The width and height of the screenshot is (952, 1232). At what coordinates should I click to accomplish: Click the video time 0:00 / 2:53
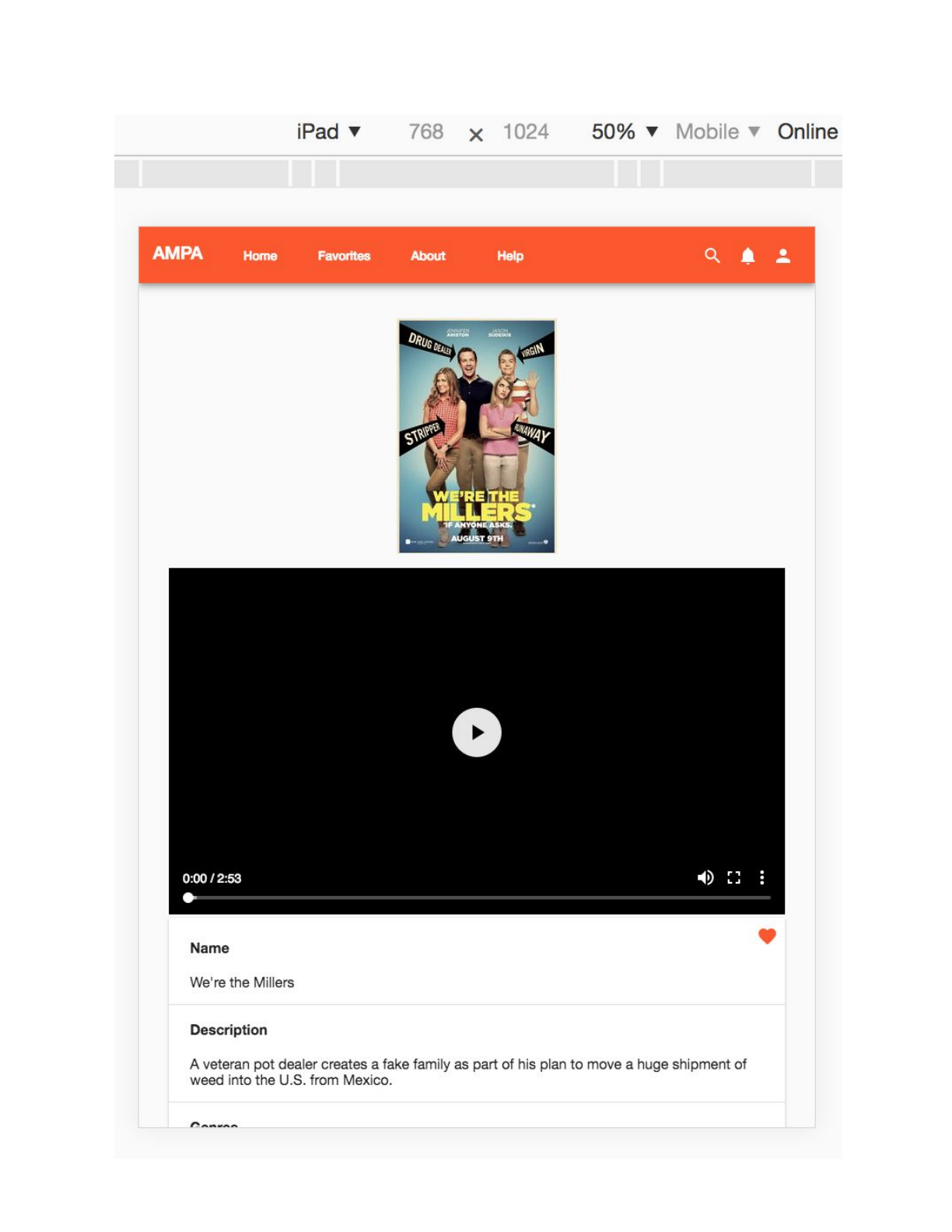212,877
